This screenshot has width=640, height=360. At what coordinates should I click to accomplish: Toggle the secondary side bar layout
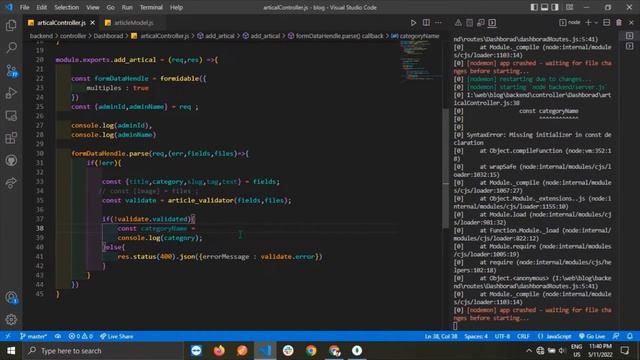coord(555,7)
